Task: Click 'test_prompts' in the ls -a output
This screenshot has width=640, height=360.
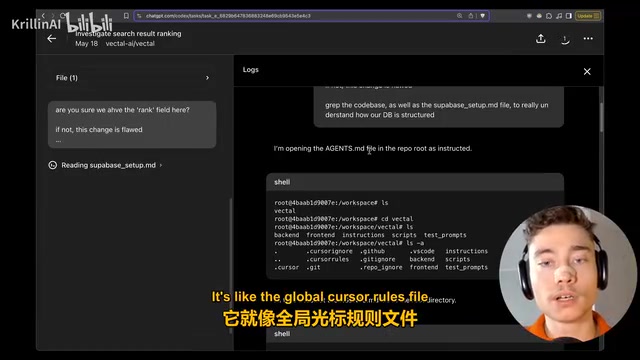Action: (467, 267)
